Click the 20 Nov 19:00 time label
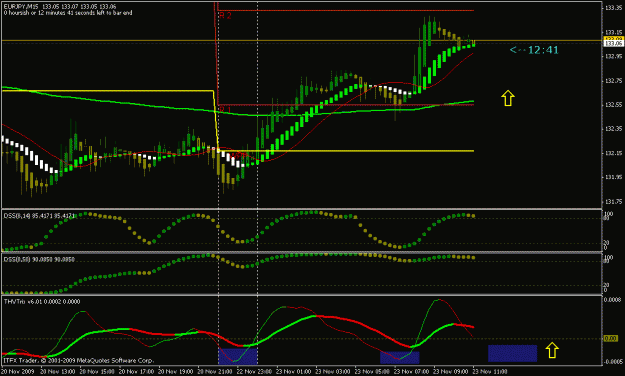 tap(175, 372)
